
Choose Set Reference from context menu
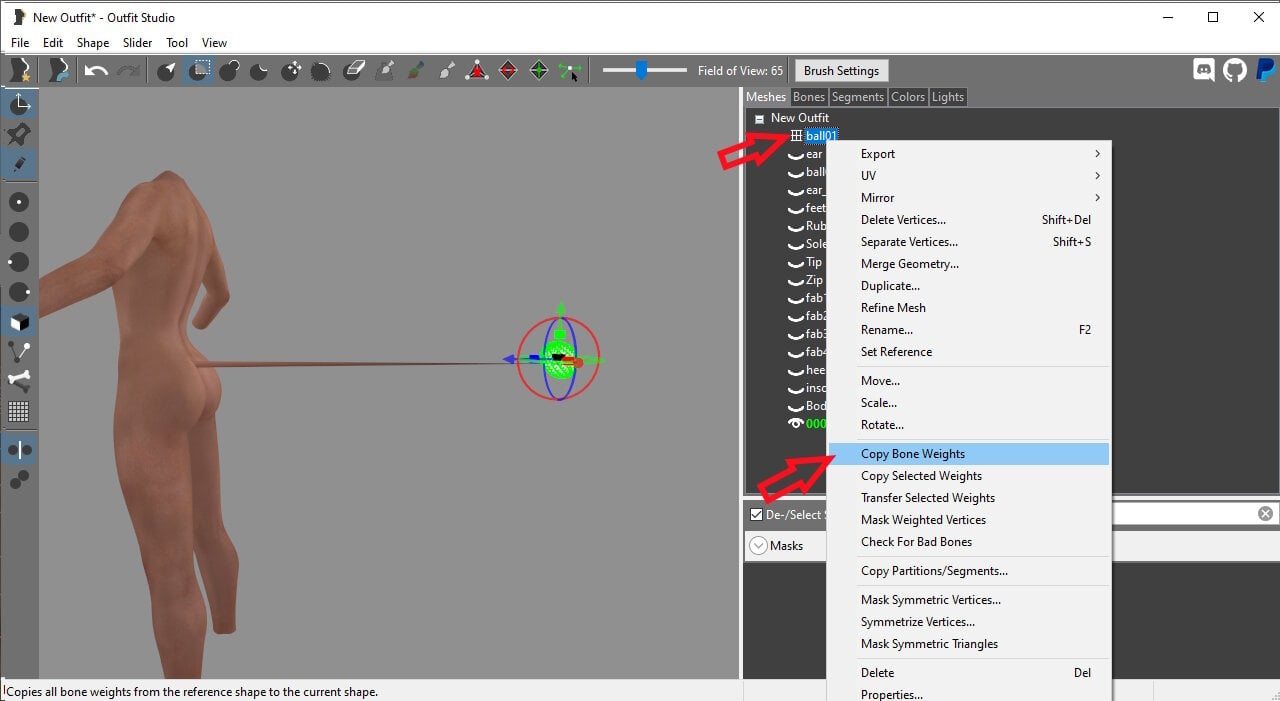pos(968,352)
